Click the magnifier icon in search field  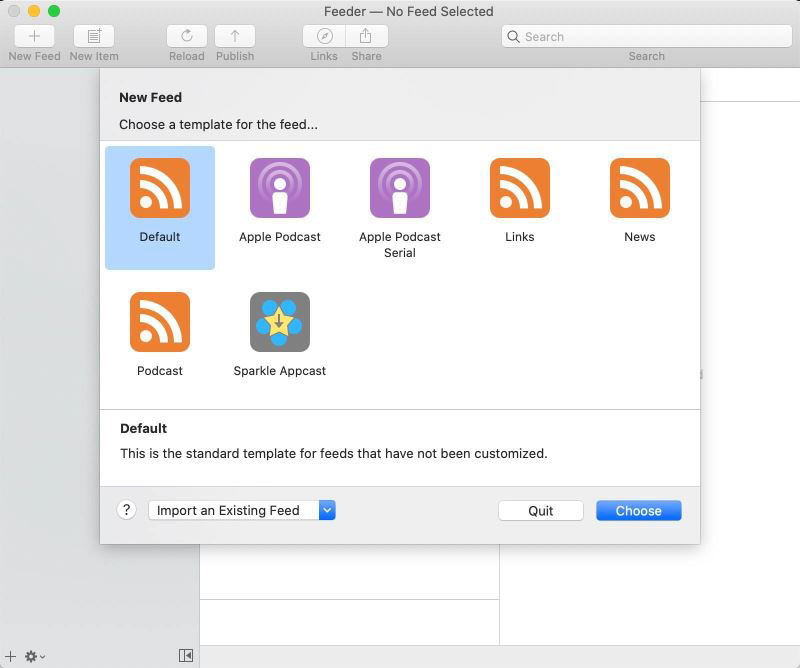(513, 37)
